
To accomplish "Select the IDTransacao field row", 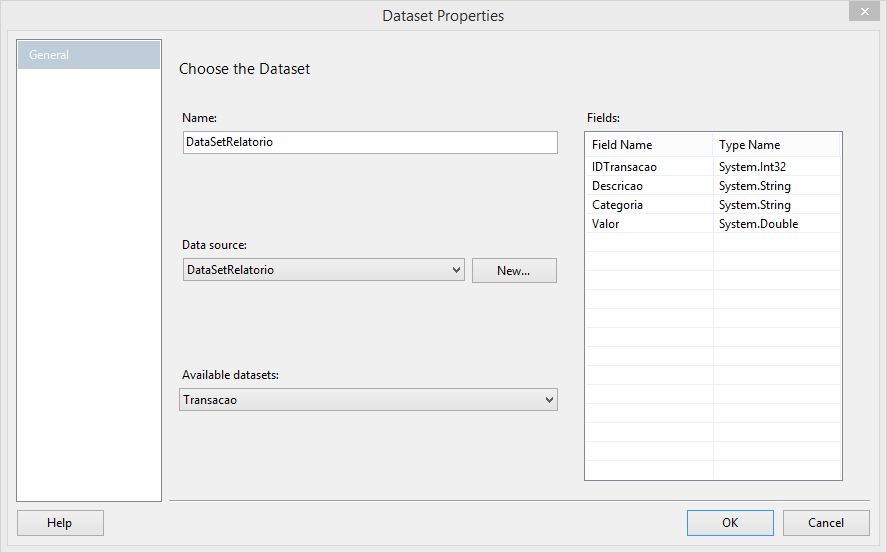I will click(x=713, y=167).
